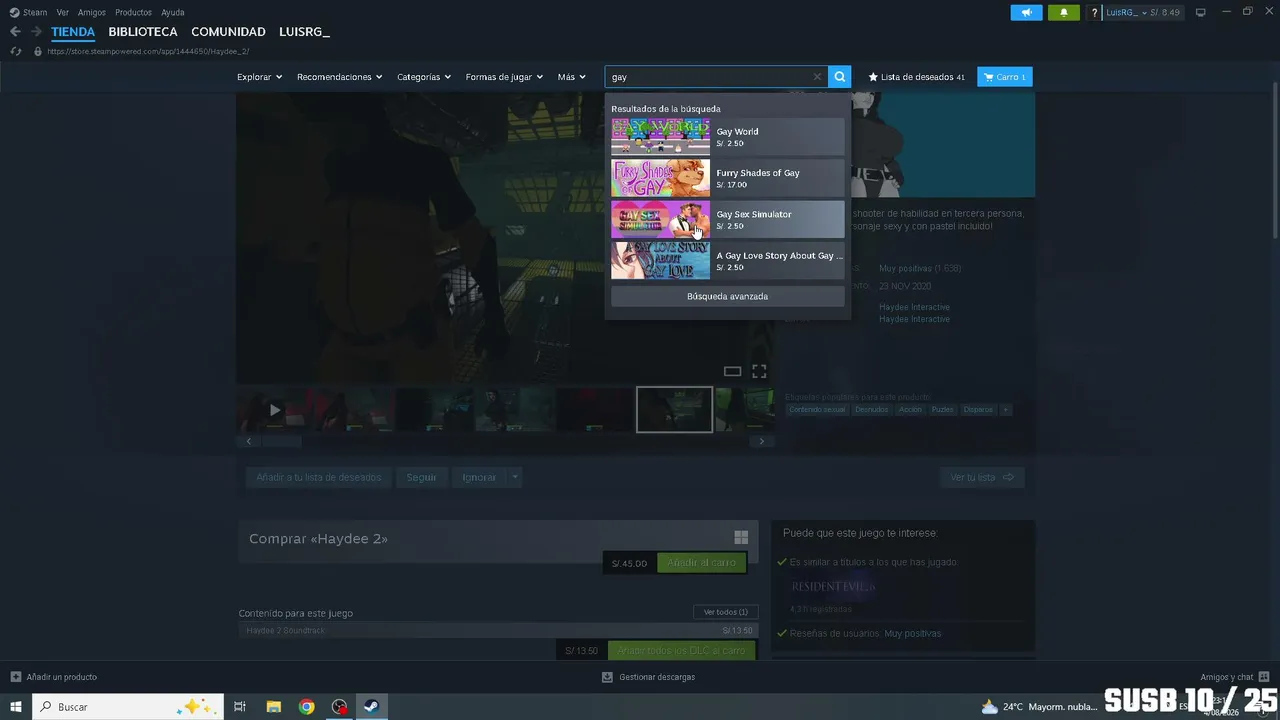Click the announcements megaphone icon

1026,13
